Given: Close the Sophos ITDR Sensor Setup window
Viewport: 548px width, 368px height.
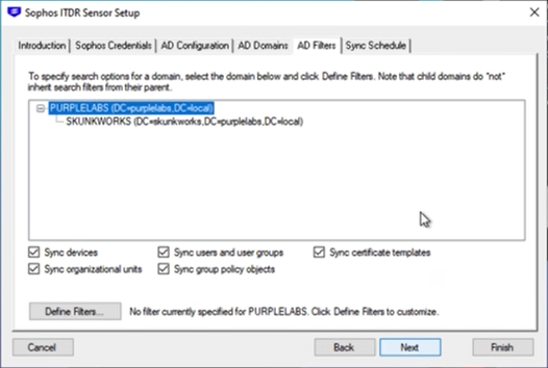Looking at the screenshot, I should click(x=534, y=13).
